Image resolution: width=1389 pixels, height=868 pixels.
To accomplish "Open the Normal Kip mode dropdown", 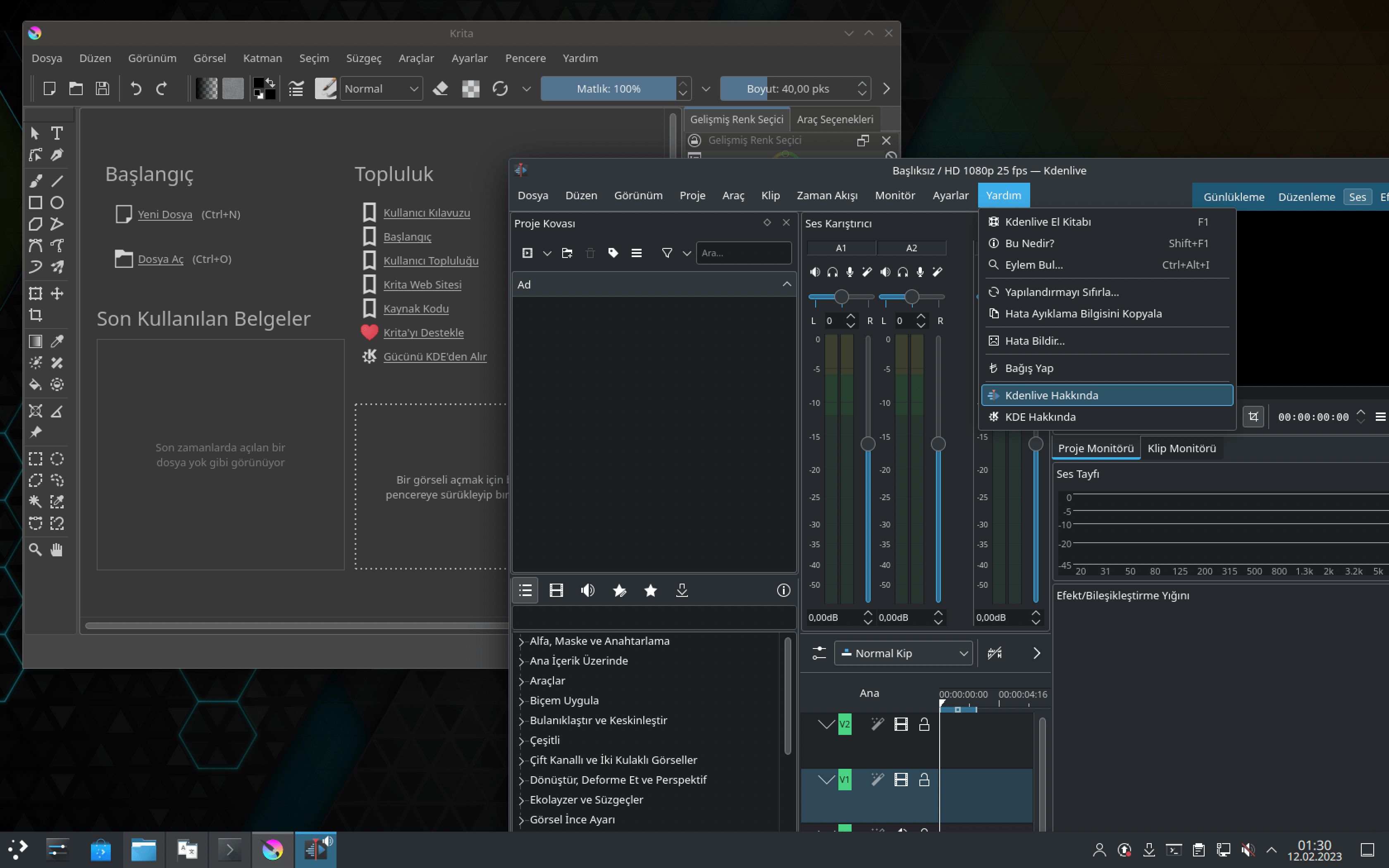I will coord(903,653).
